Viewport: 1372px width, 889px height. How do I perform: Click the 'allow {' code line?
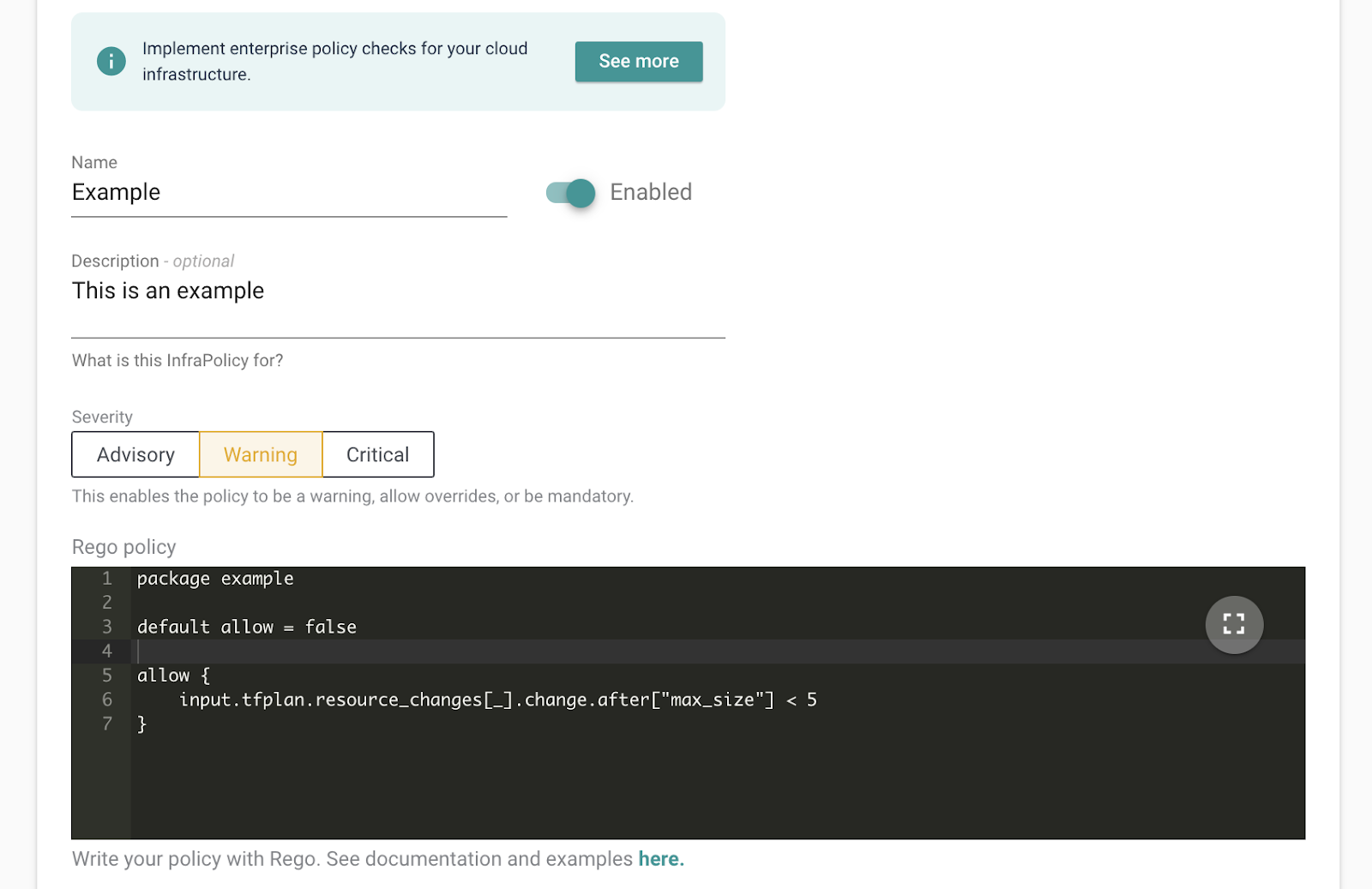pyautogui.click(x=173, y=676)
